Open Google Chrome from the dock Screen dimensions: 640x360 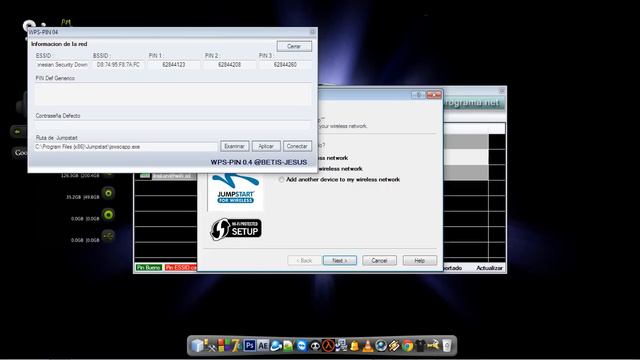tap(407, 346)
